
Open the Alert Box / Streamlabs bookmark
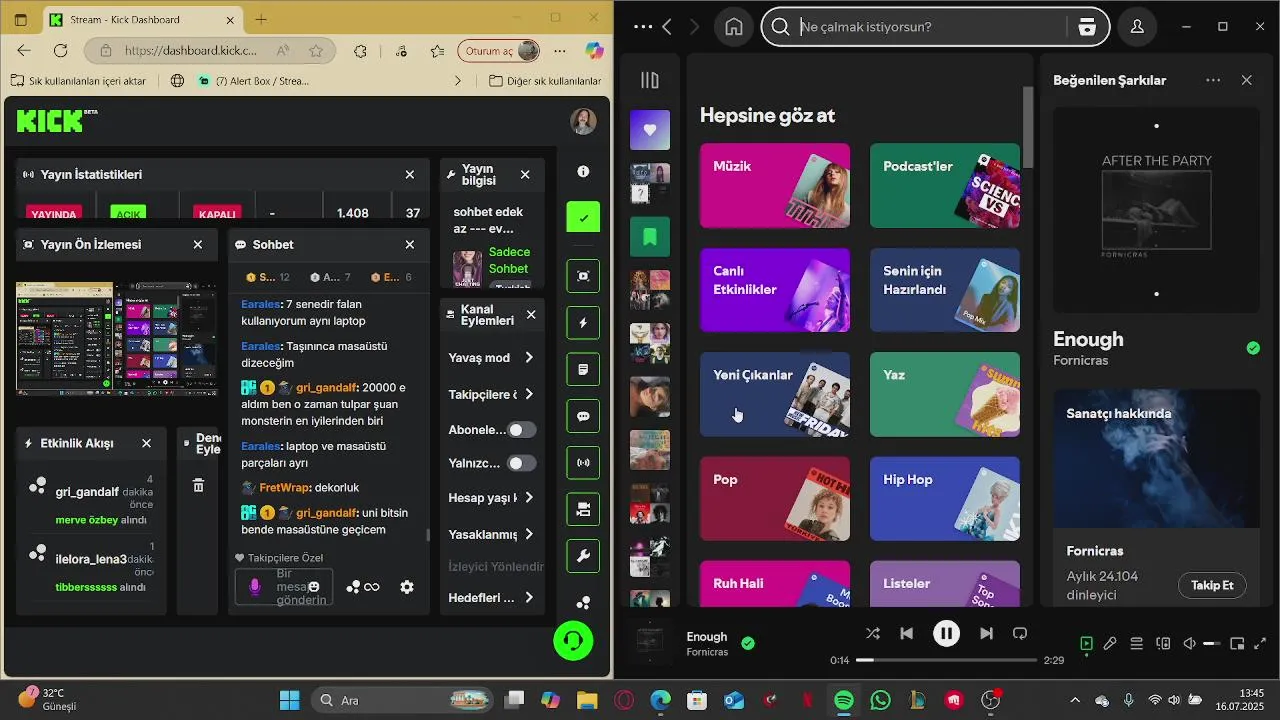pos(254,81)
